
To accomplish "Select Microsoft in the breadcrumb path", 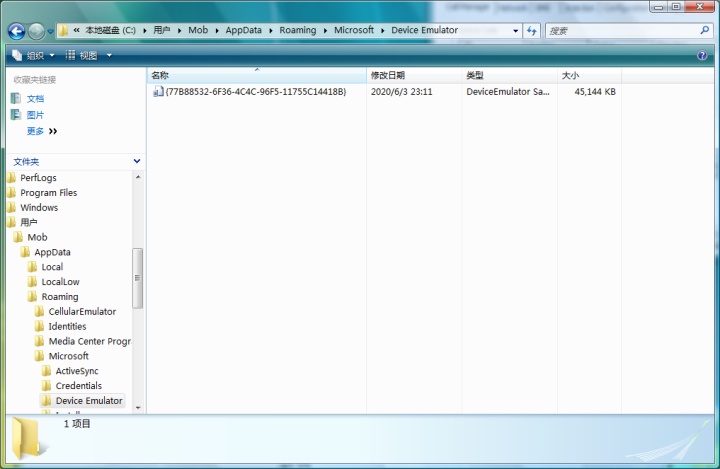I will coord(354,30).
